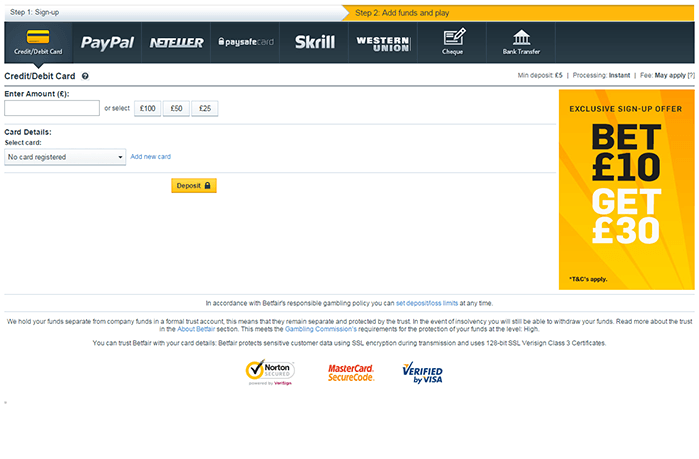This screenshot has height=459, width=699.
Task: Open the Skrill payment tab
Action: [x=314, y=42]
